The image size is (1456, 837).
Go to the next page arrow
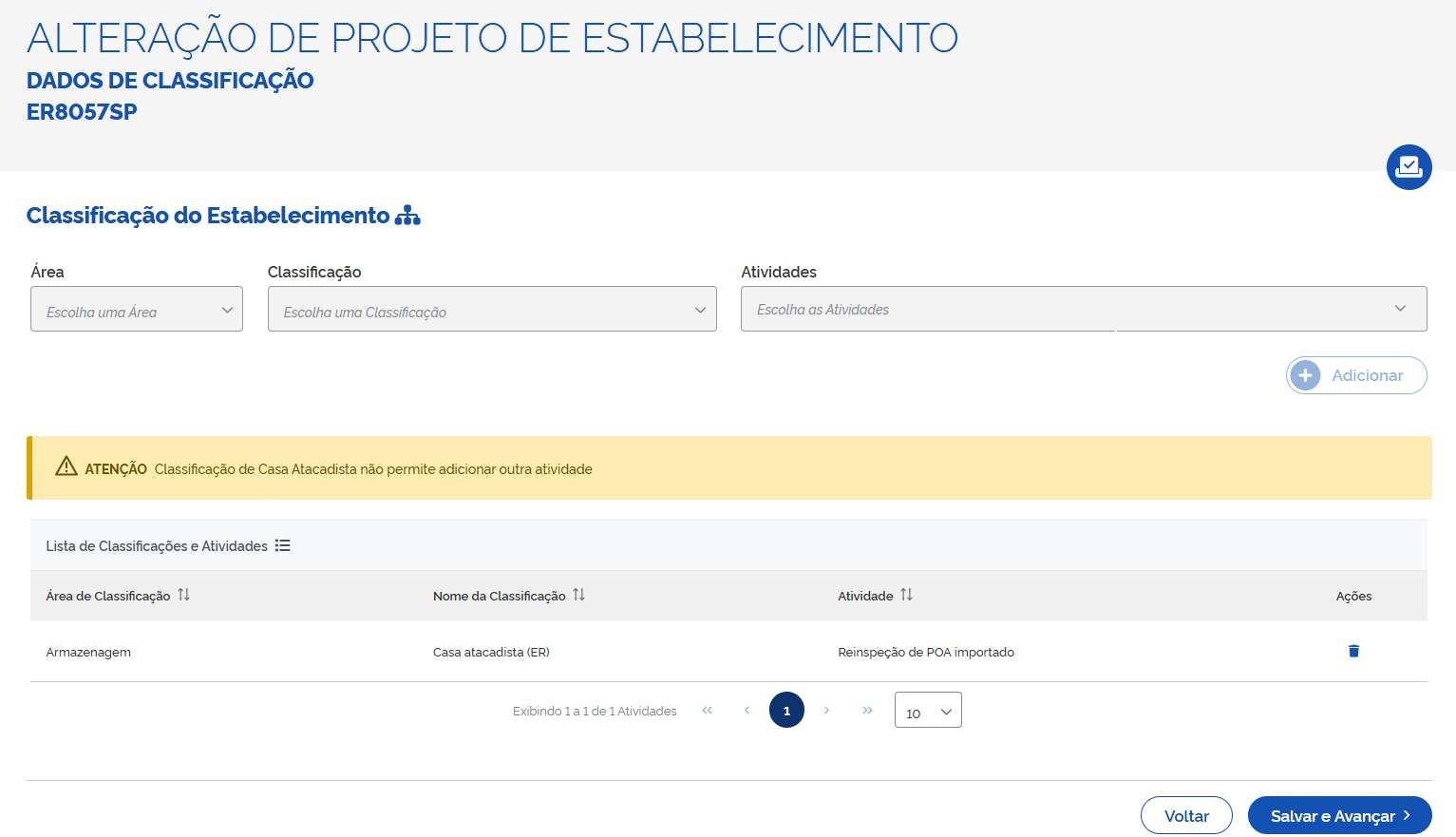point(826,711)
